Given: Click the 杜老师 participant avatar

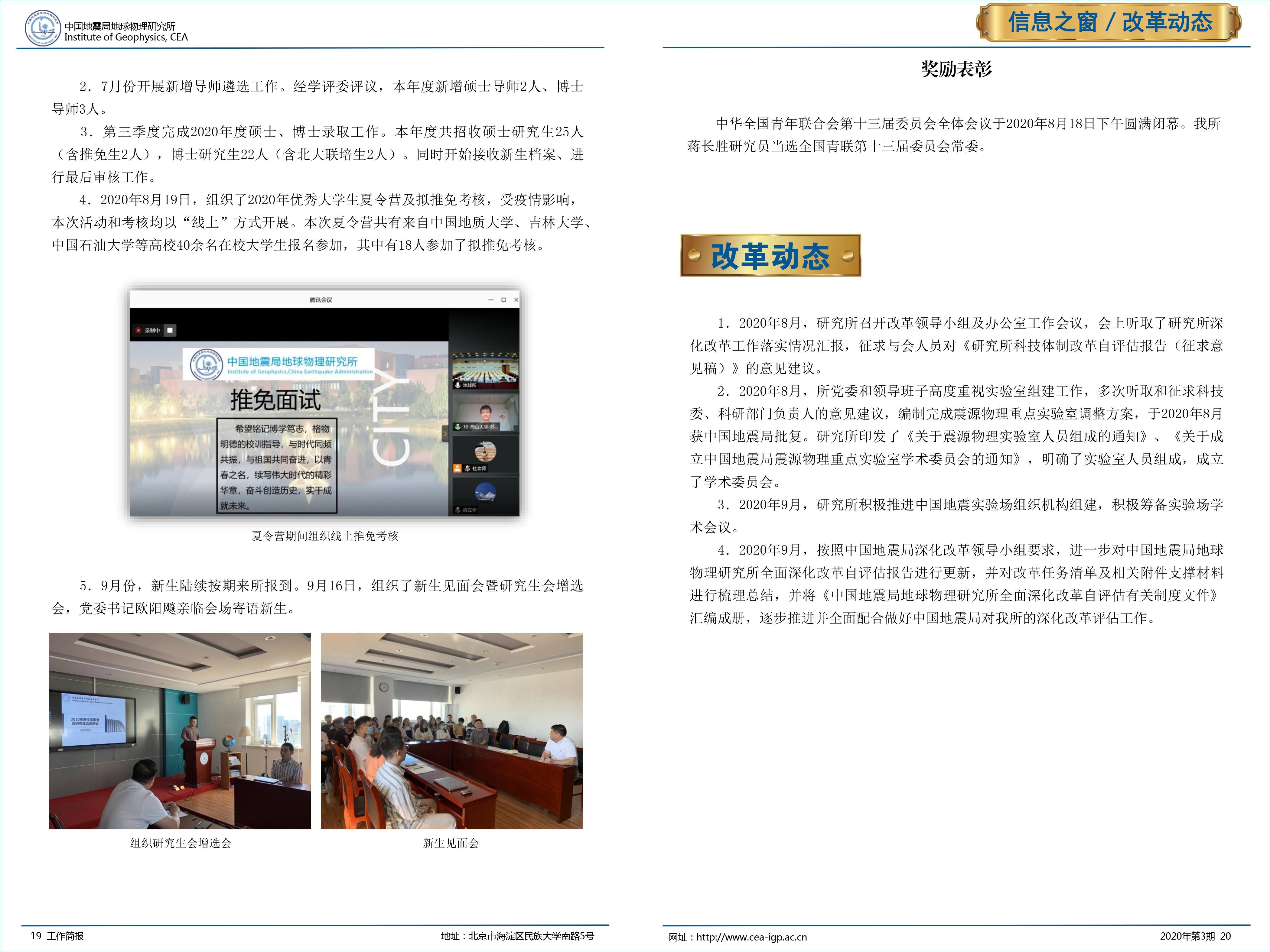Looking at the screenshot, I should pos(485,452).
